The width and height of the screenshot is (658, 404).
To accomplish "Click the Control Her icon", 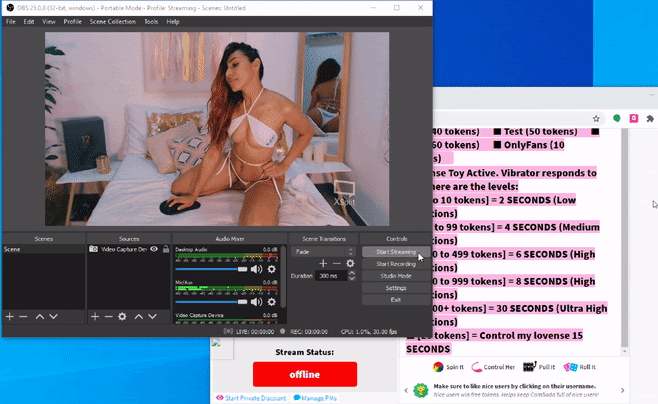I will [476, 367].
